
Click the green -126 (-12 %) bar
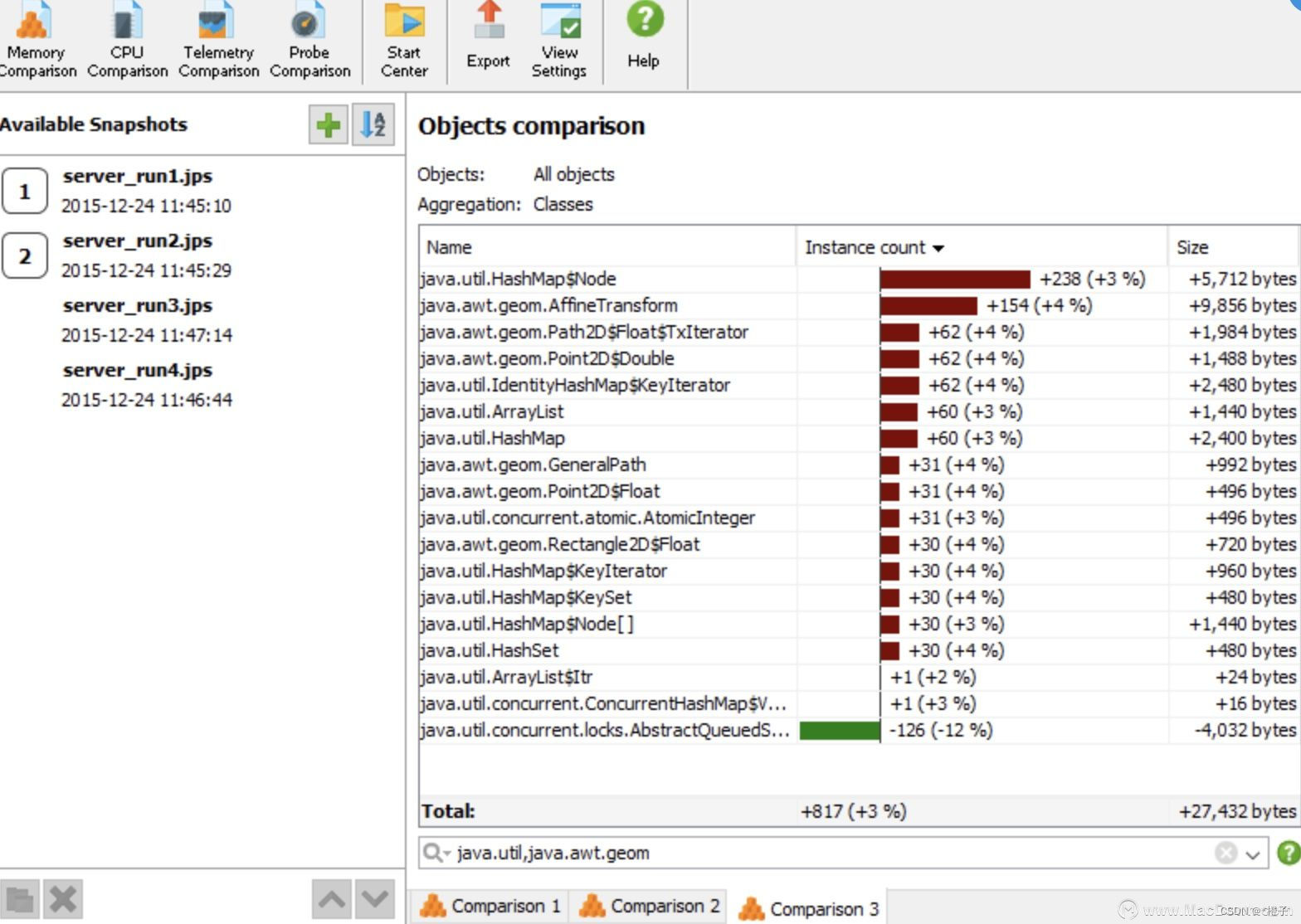(840, 730)
